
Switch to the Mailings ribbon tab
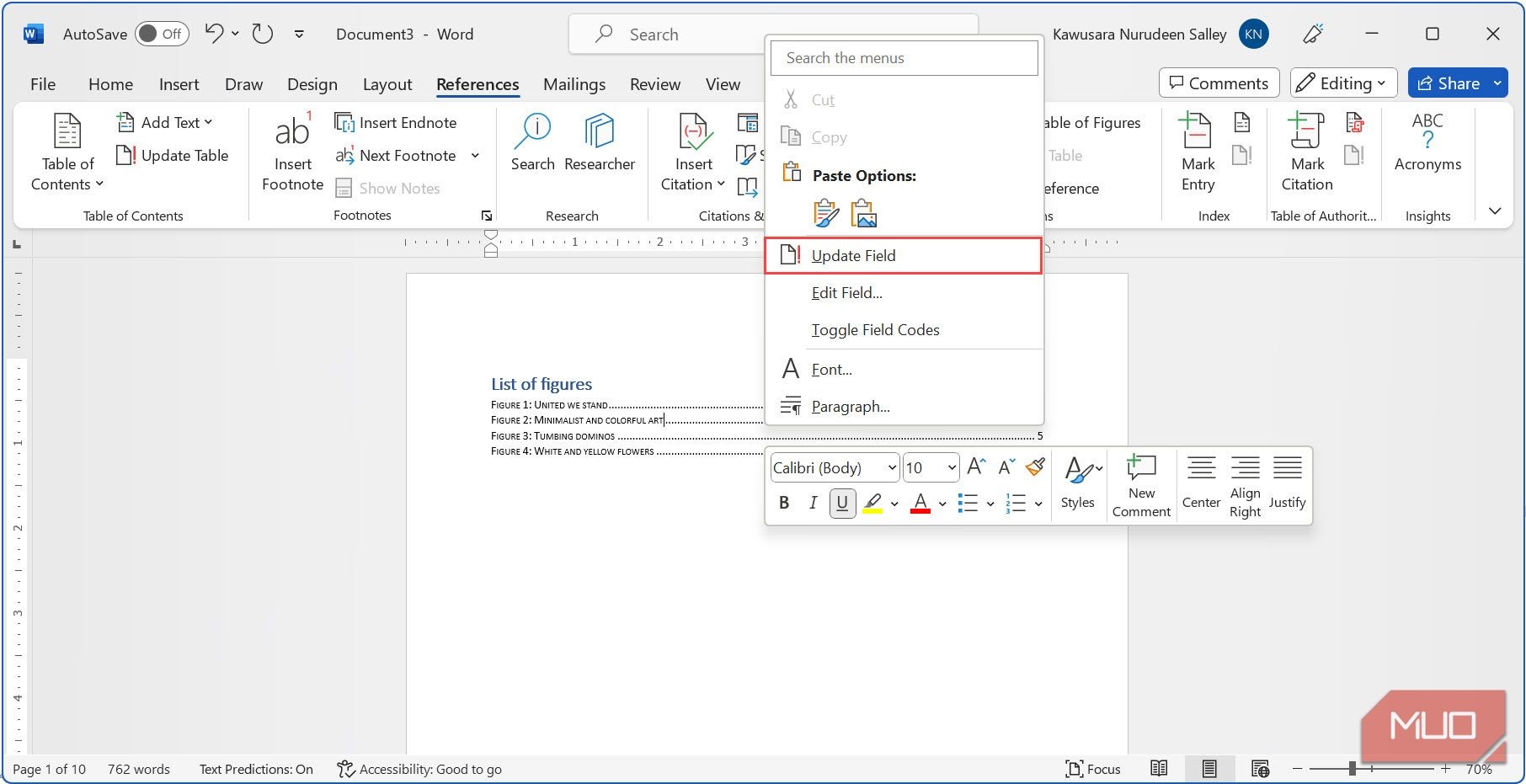coord(574,84)
